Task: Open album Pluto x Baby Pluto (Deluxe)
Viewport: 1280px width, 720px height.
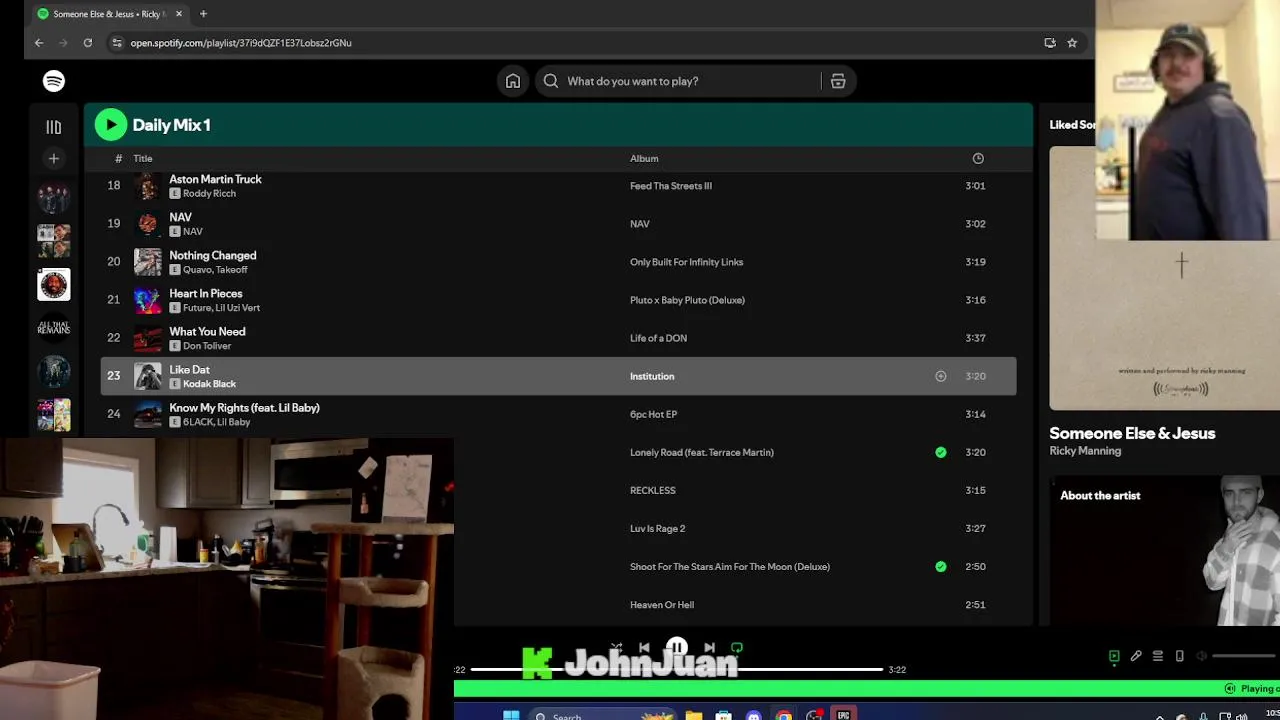Action: (x=687, y=300)
